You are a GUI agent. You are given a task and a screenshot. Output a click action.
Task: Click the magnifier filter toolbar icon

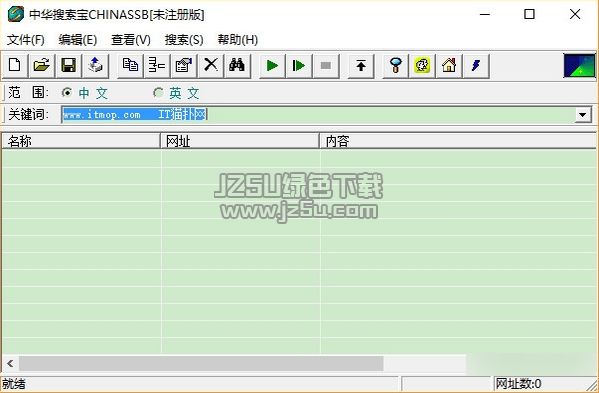(x=395, y=66)
